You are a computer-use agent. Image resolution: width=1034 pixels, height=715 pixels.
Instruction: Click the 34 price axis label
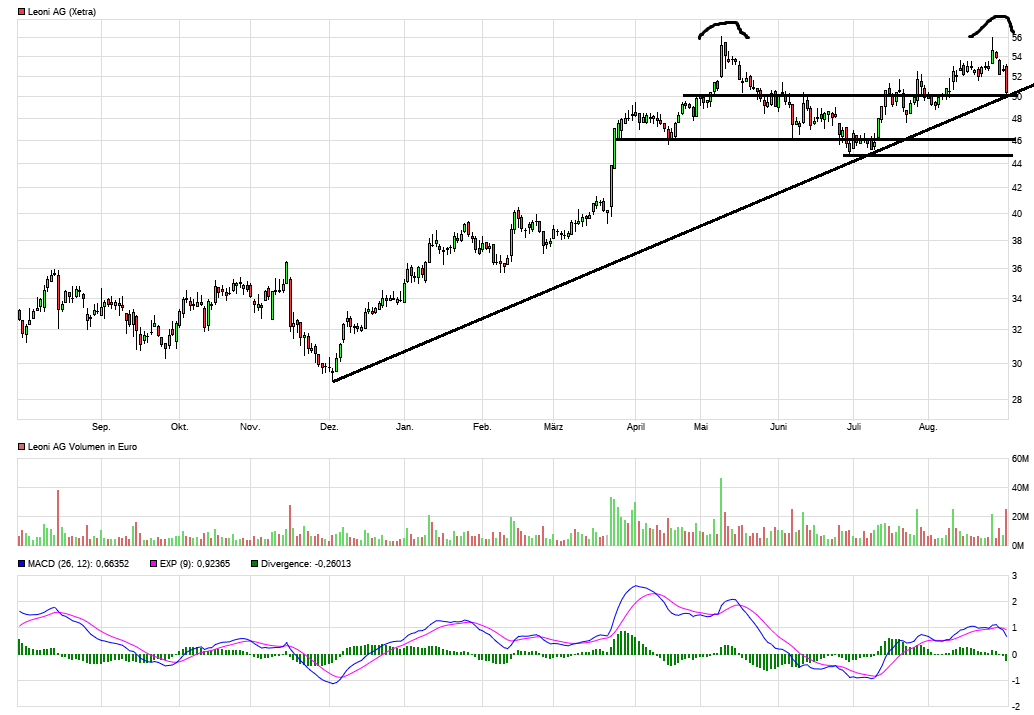pos(1017,299)
